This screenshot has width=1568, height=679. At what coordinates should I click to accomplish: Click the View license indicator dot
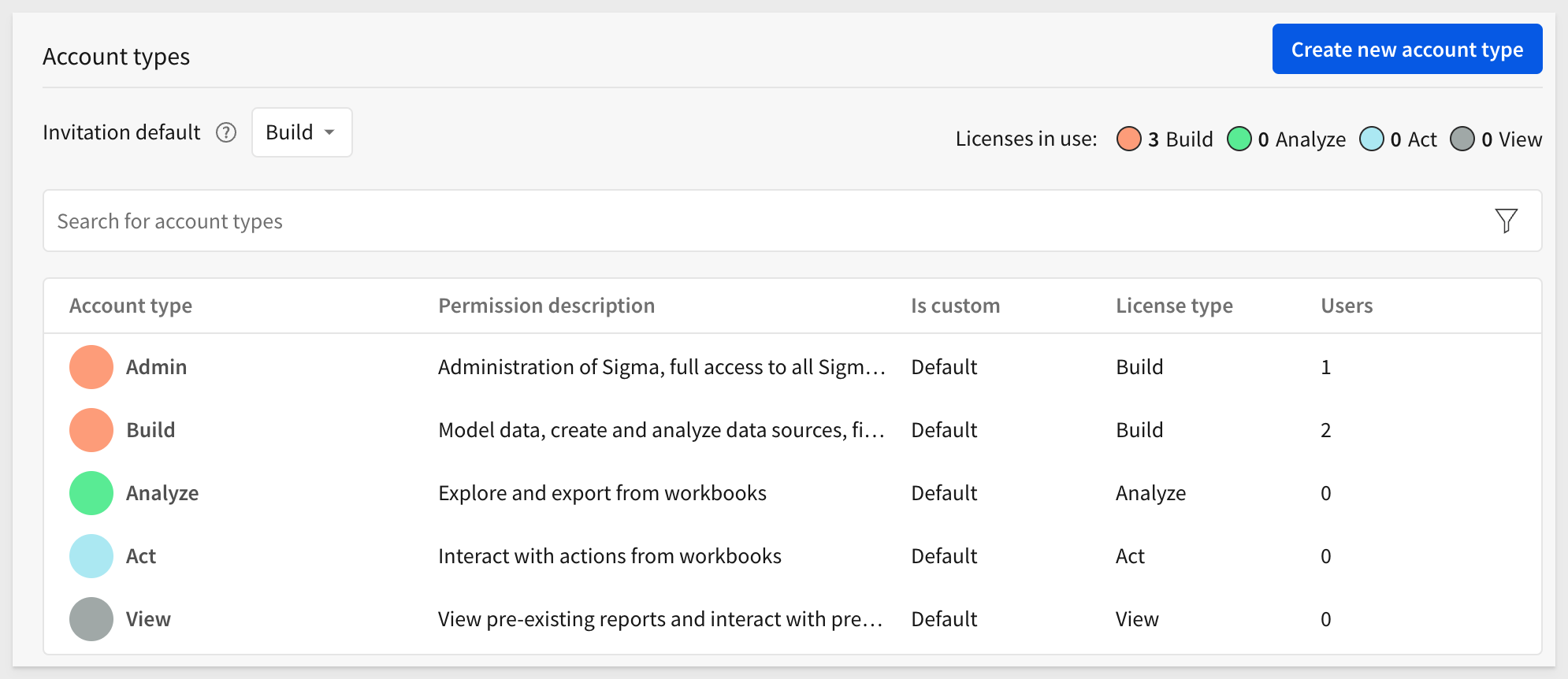click(1462, 139)
